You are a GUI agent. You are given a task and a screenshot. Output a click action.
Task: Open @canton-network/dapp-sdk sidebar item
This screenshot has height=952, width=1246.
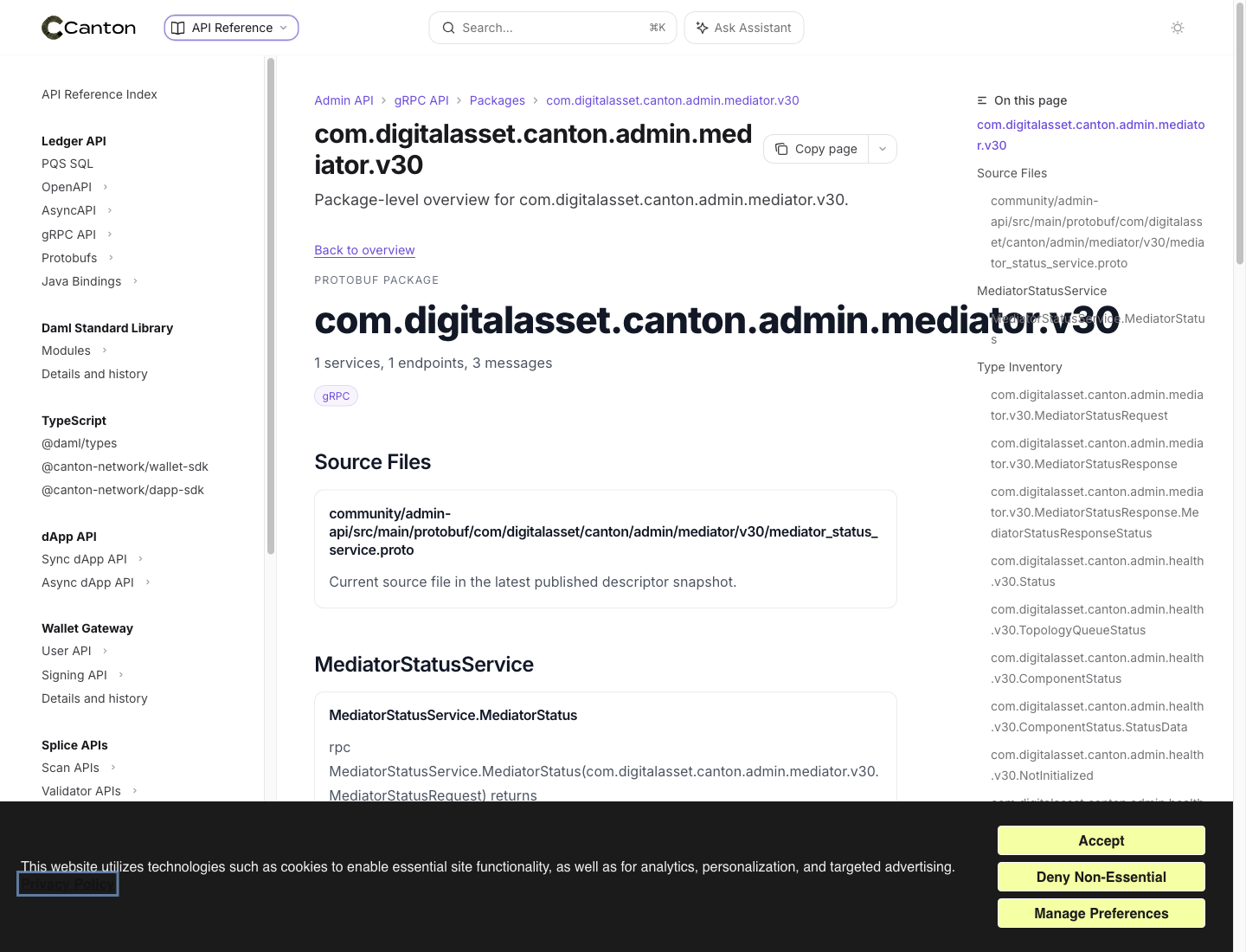[123, 490]
